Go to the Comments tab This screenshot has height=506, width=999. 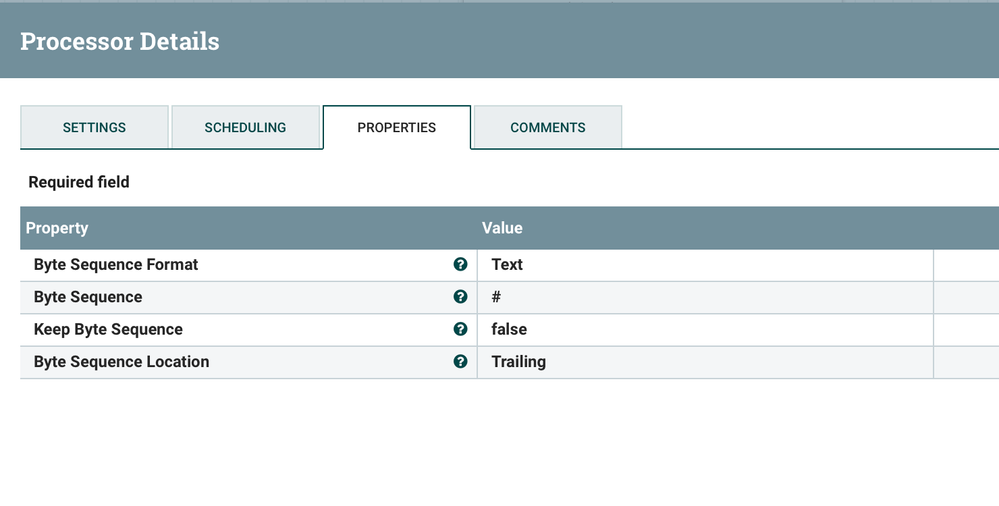click(x=548, y=127)
